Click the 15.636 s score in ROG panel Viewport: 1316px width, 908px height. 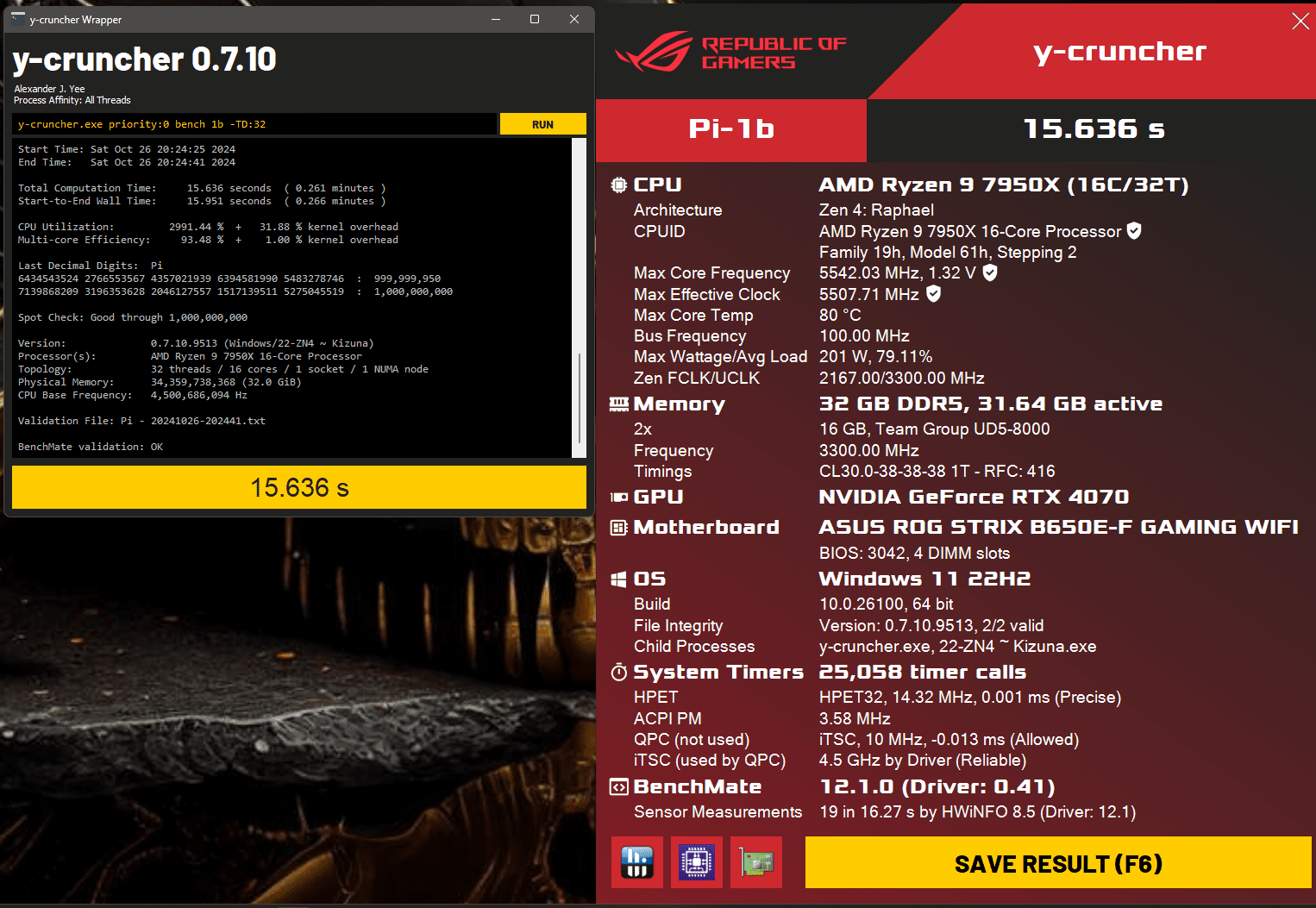click(x=1094, y=129)
